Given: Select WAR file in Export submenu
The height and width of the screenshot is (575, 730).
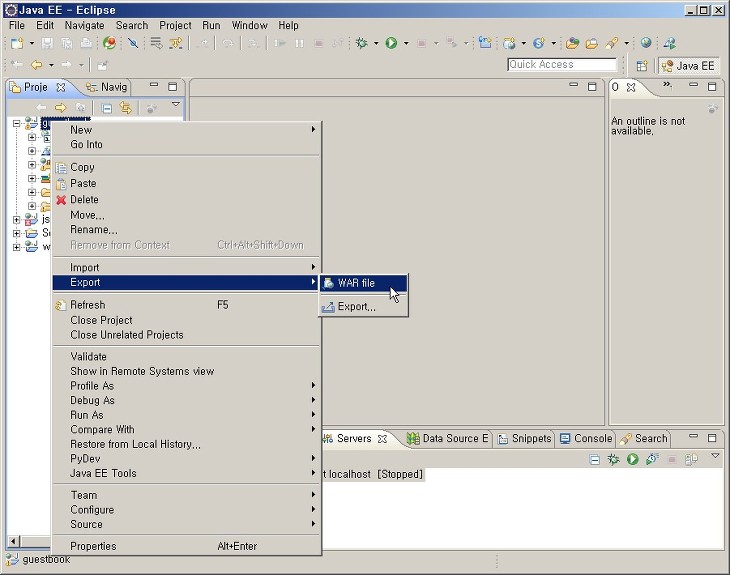Looking at the screenshot, I should pyautogui.click(x=364, y=283).
